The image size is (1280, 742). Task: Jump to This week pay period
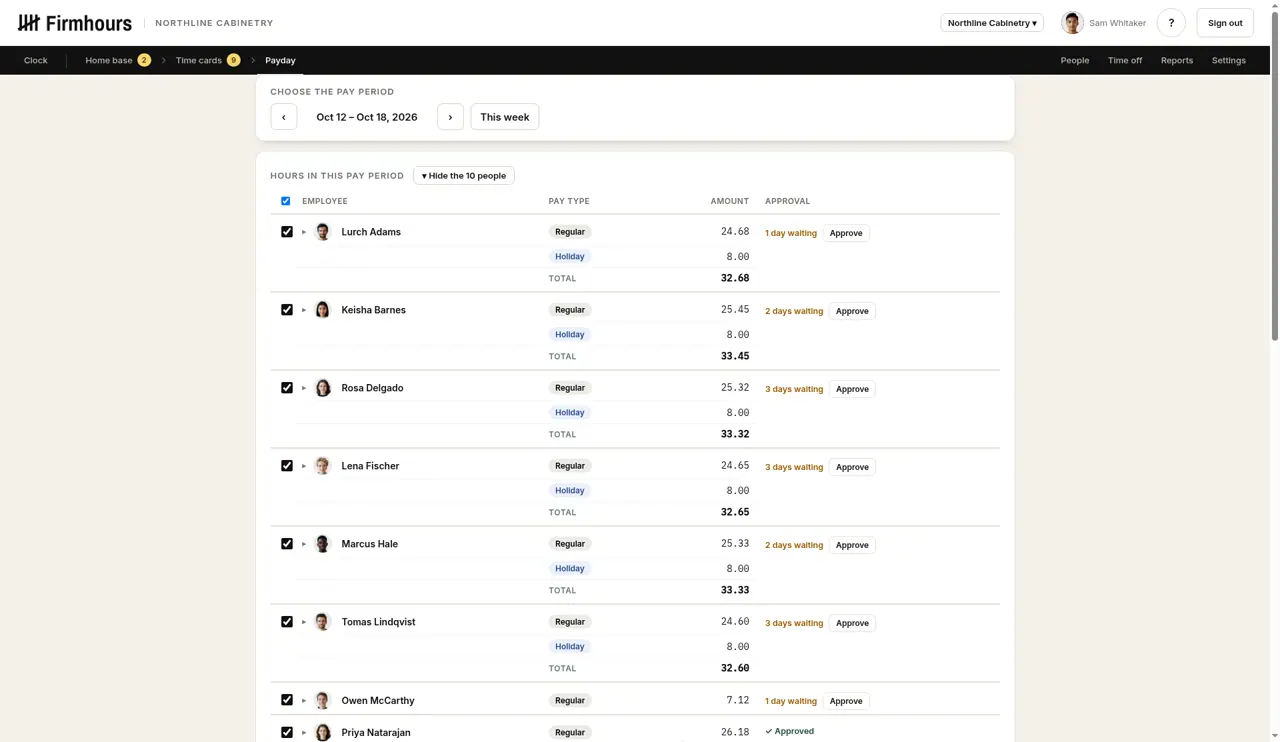click(505, 117)
